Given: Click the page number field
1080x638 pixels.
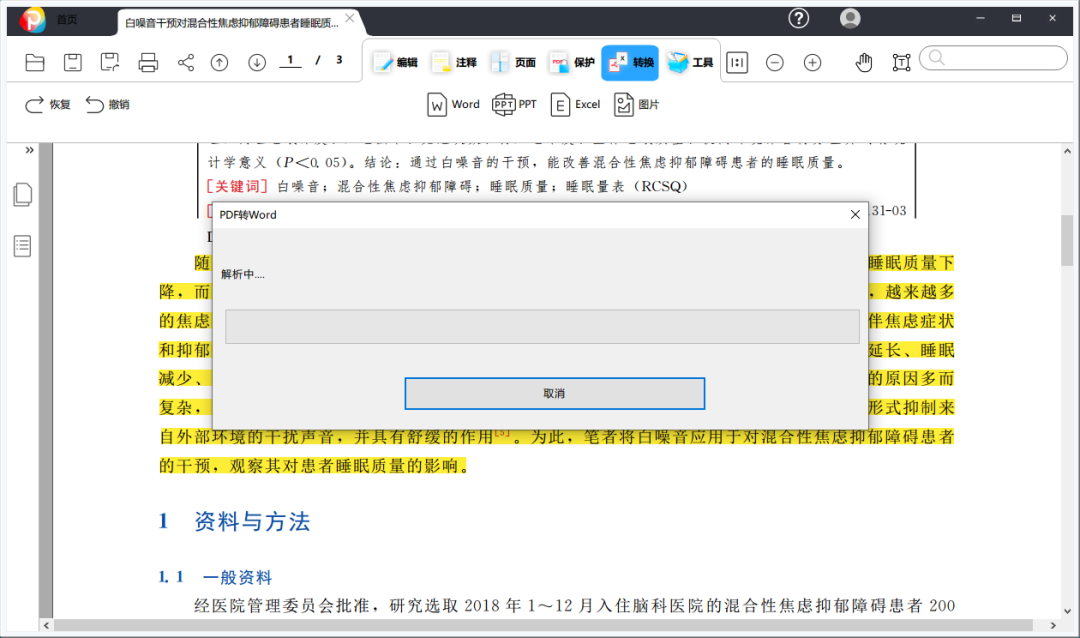Looking at the screenshot, I should click(x=290, y=61).
